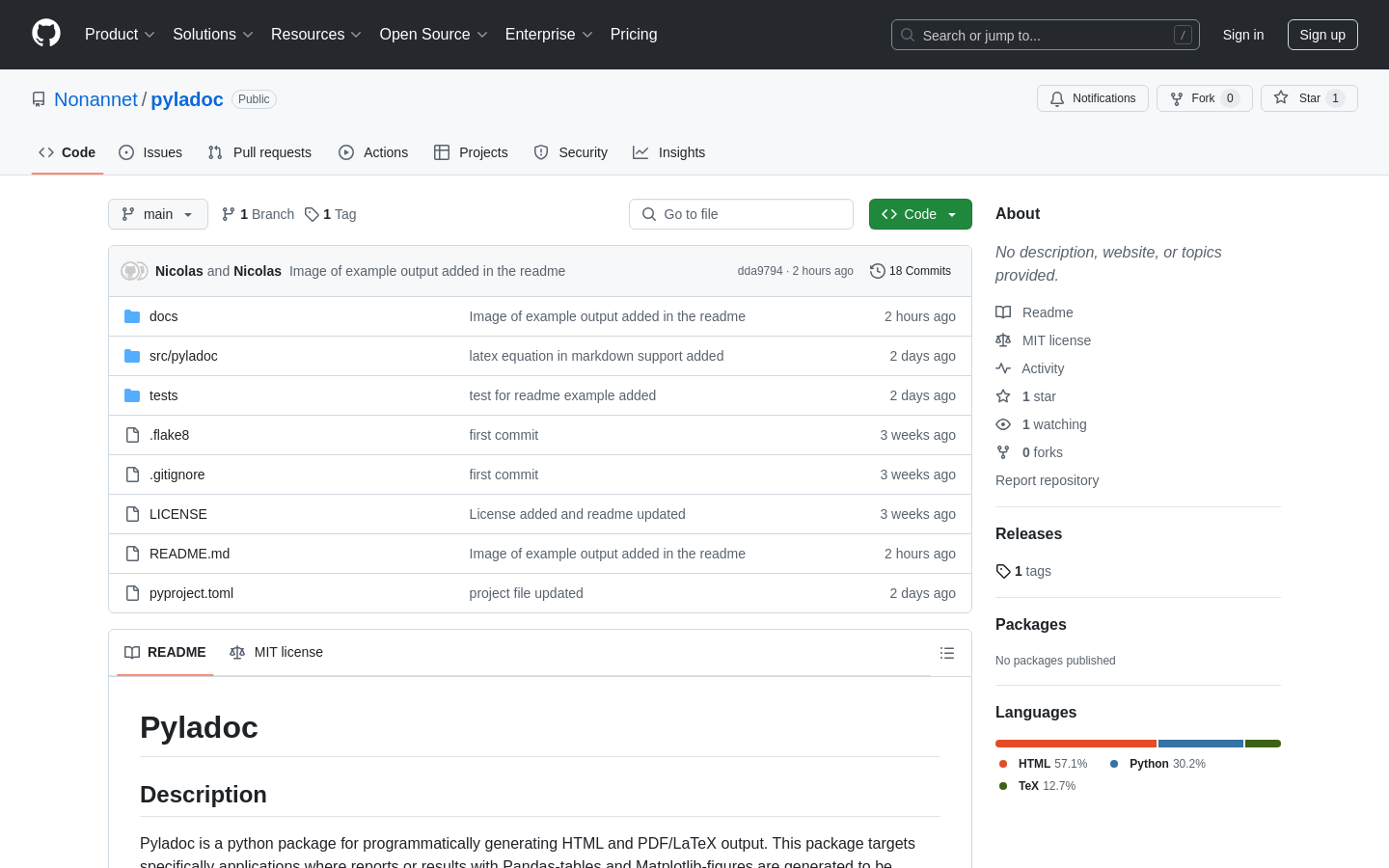Click the tag icon under Releases
The height and width of the screenshot is (868, 1389).
(x=1003, y=571)
